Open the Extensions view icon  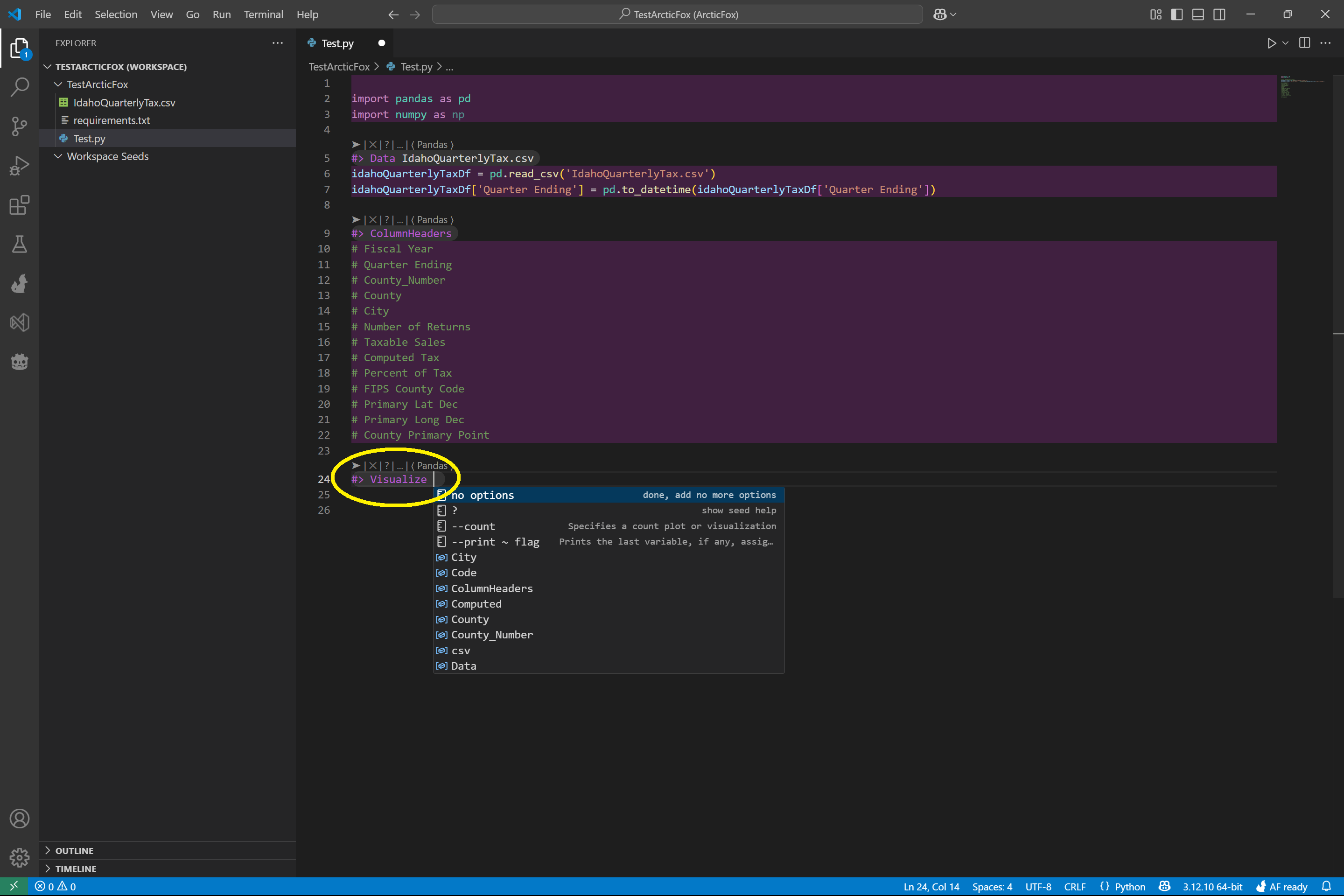[20, 204]
